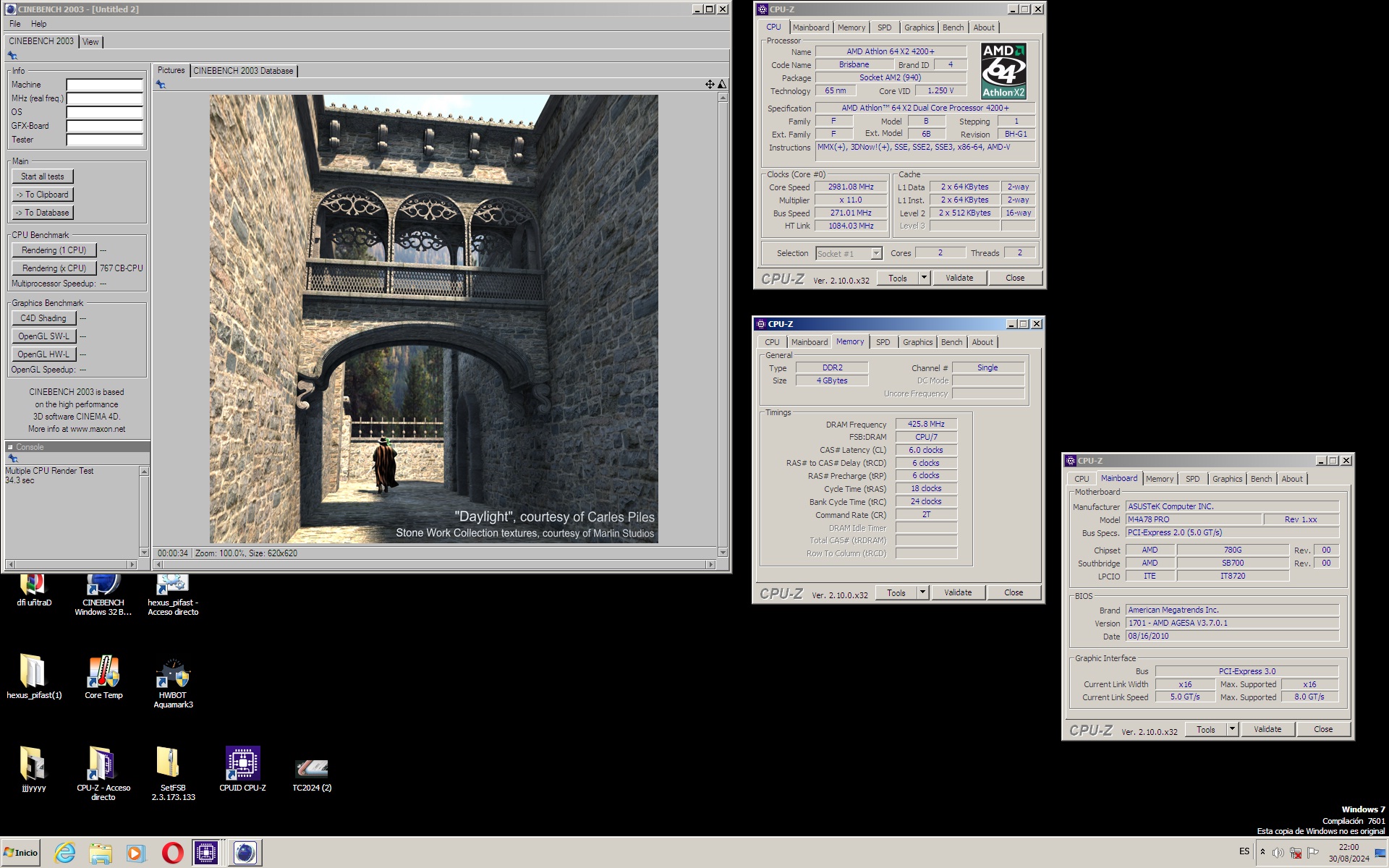This screenshot has height=868, width=1389.
Task: Run the OpenGL SW-L test
Action: tap(43, 336)
